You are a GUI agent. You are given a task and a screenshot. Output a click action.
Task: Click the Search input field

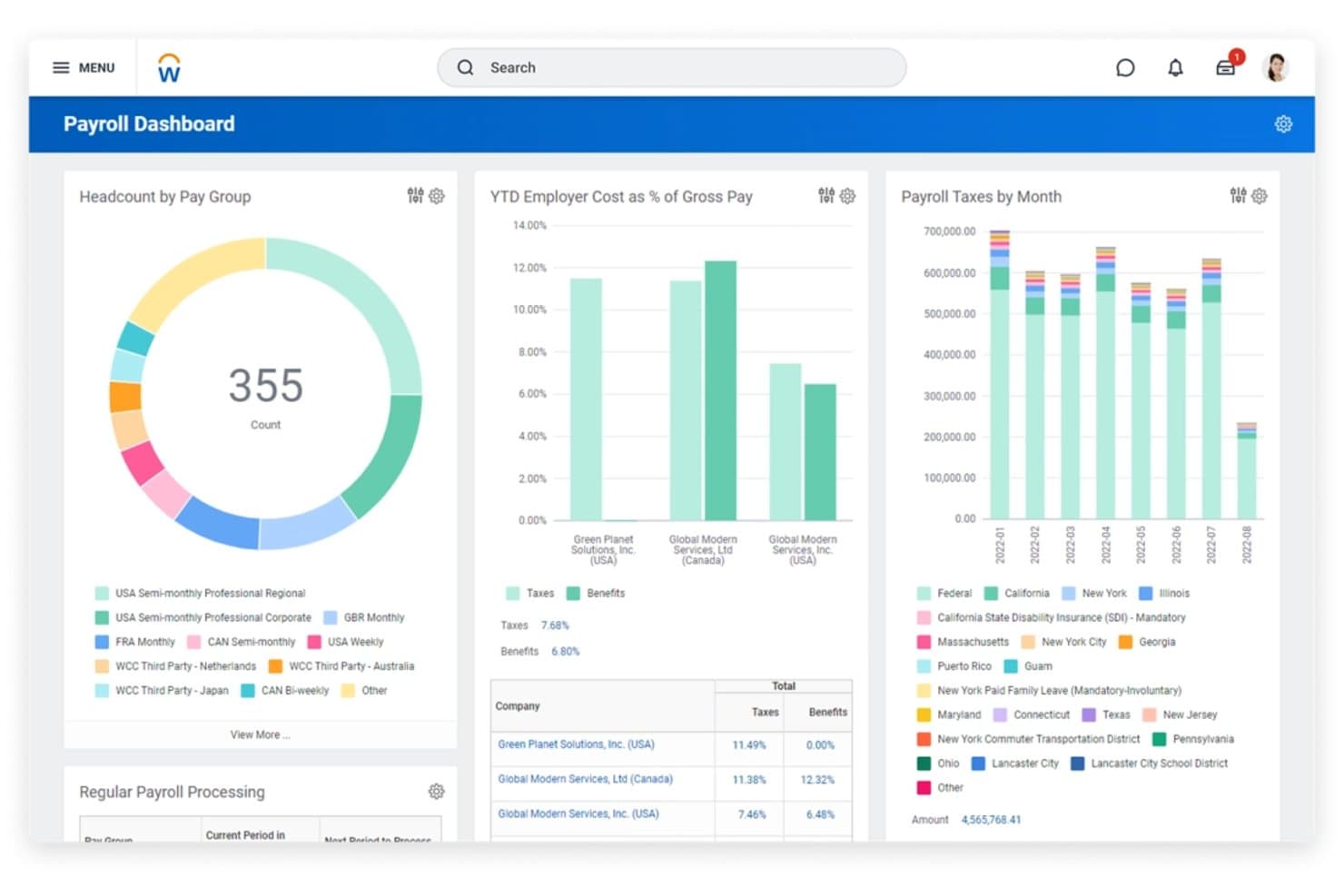[672, 68]
